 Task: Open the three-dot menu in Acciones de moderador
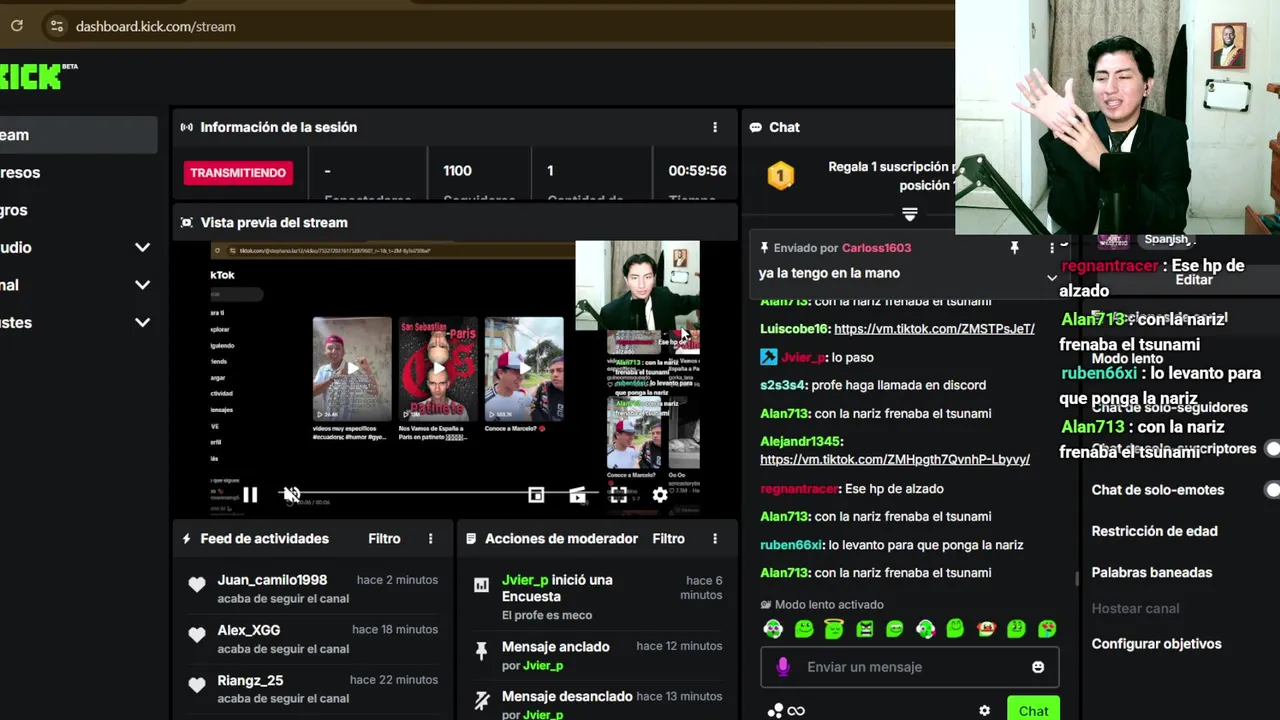pyautogui.click(x=714, y=539)
